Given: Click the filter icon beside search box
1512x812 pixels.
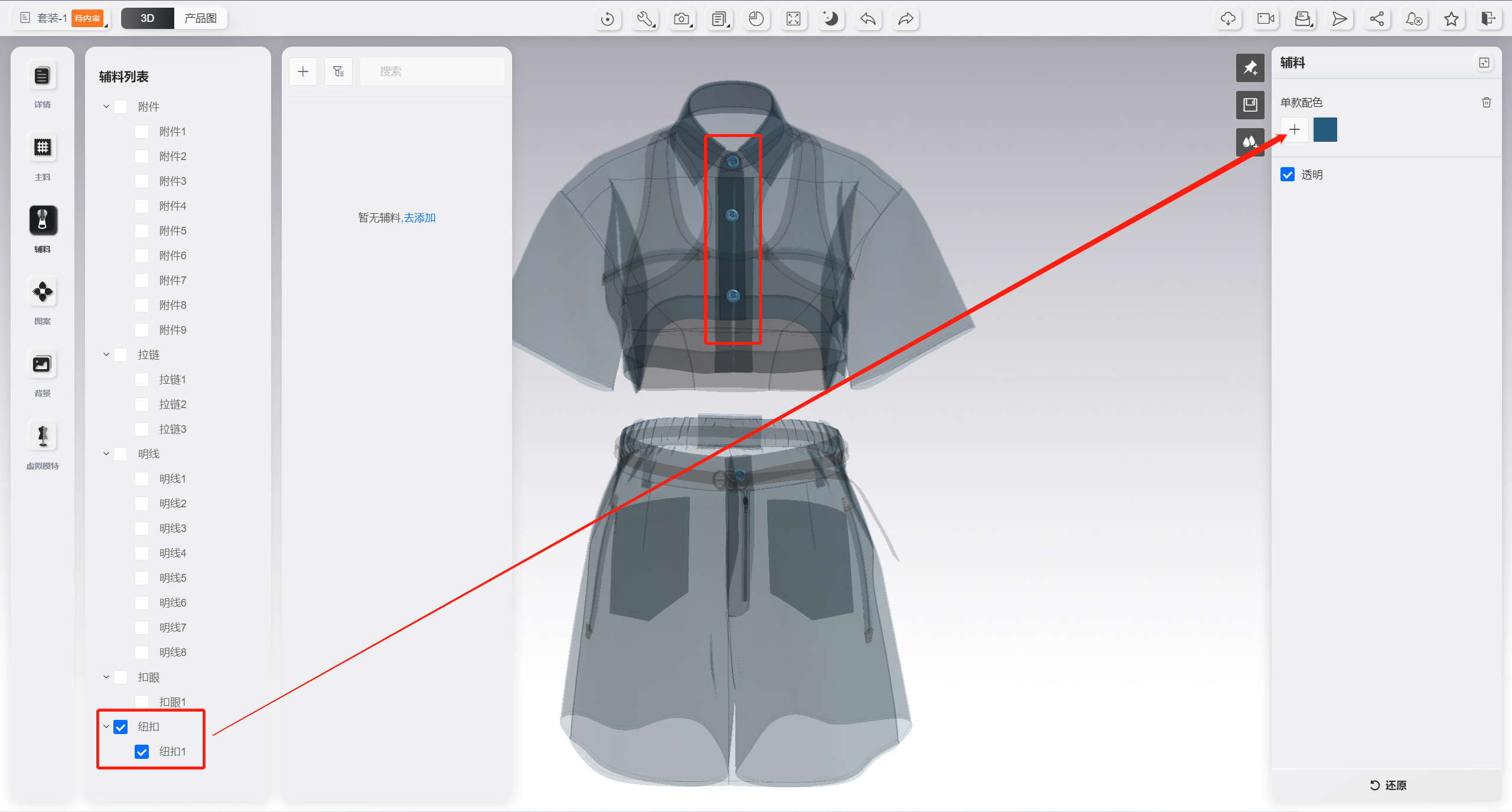Looking at the screenshot, I should (338, 71).
